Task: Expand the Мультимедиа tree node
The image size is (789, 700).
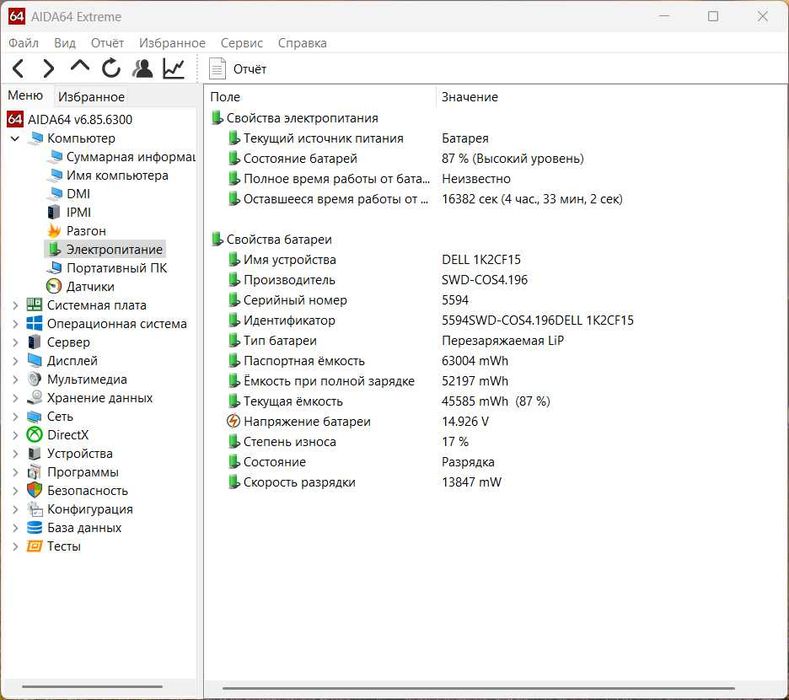Action: (15, 379)
